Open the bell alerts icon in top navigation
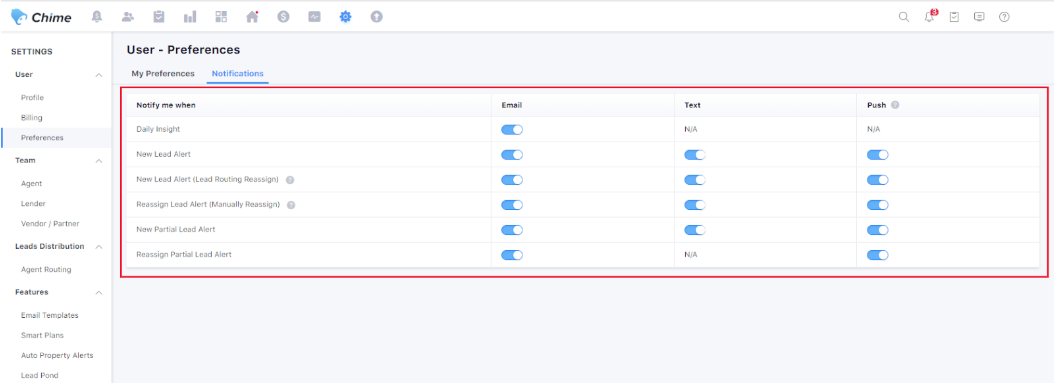 [97, 17]
